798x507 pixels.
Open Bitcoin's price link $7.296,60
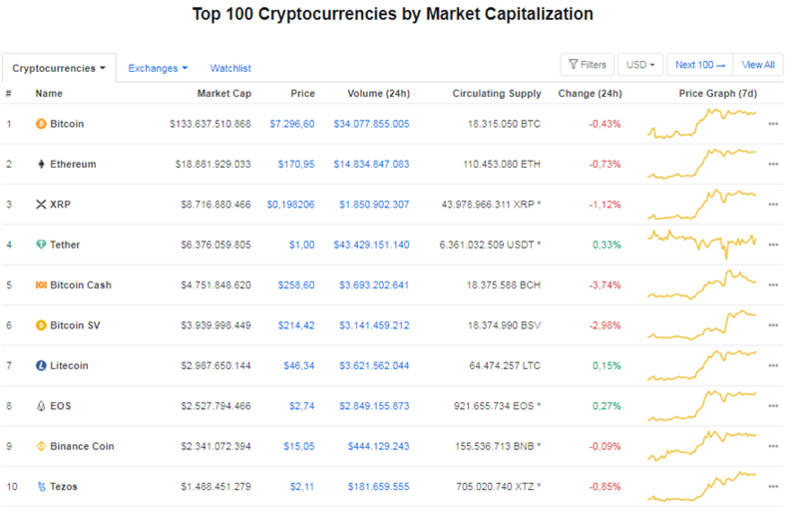pos(292,124)
